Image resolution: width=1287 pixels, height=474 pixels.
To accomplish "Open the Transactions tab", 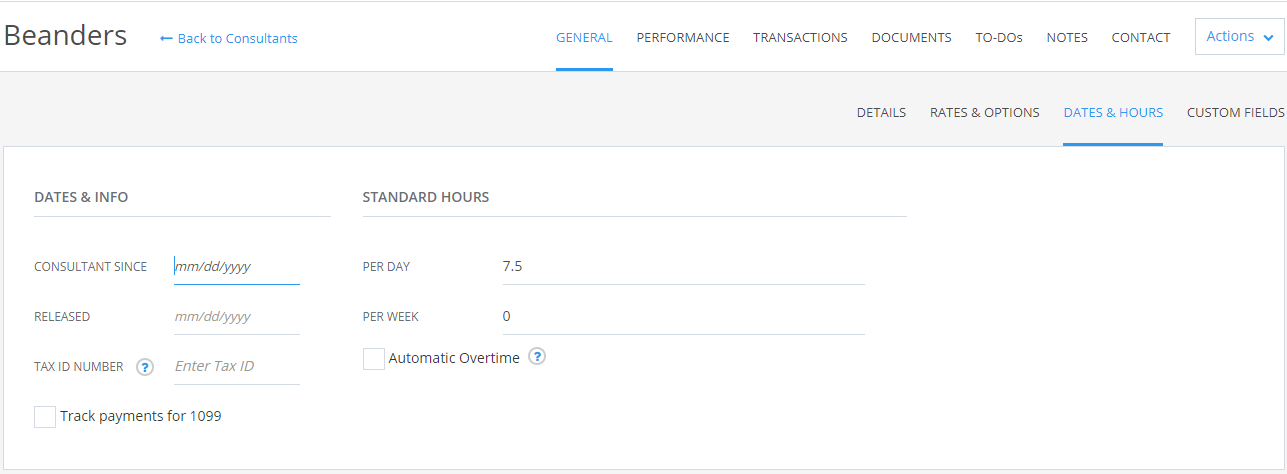I will (x=800, y=38).
